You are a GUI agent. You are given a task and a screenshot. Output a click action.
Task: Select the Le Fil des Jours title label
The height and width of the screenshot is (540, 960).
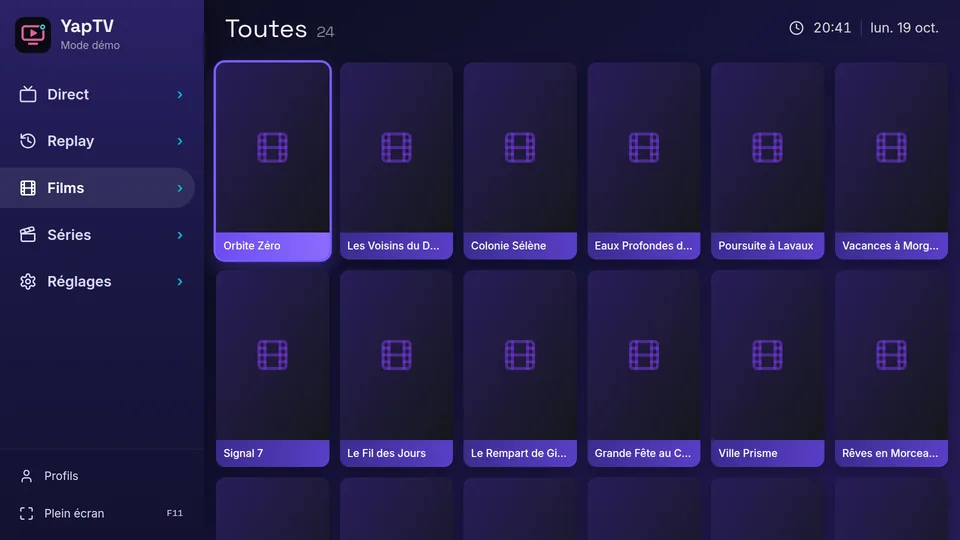[386, 453]
